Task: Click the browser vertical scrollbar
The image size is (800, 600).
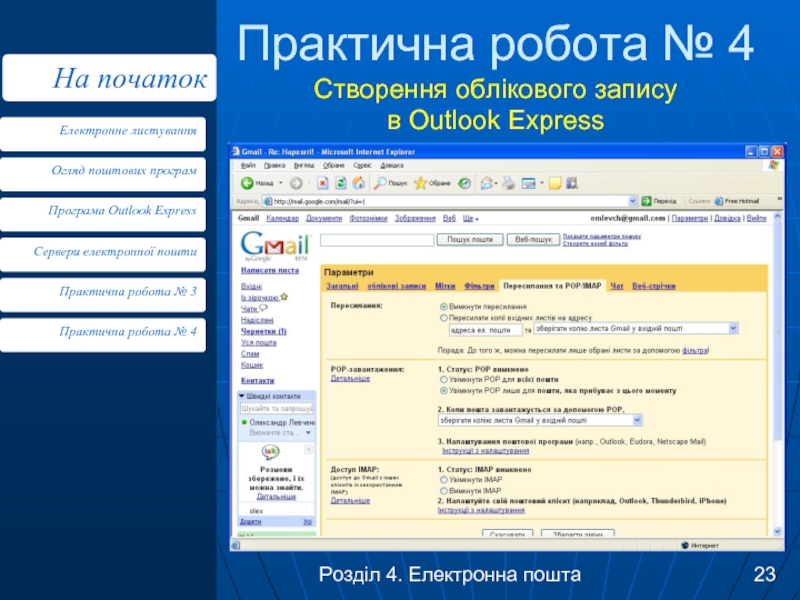Action: click(x=777, y=374)
